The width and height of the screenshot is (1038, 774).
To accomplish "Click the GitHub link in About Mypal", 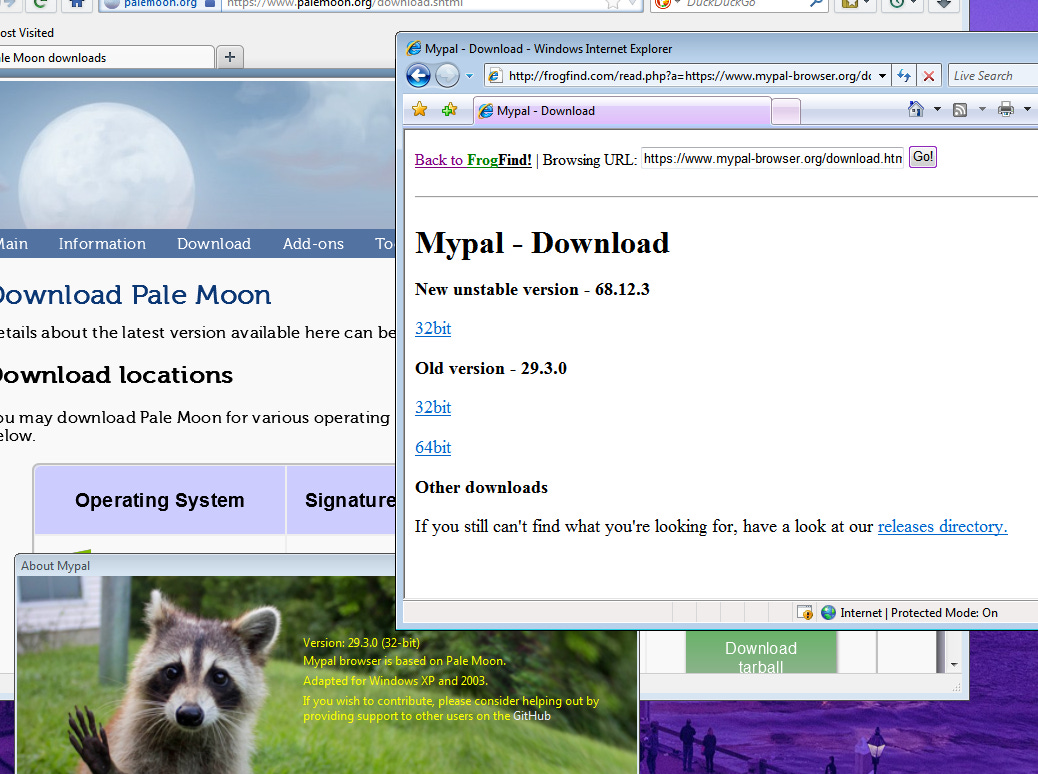I will pos(532,716).
